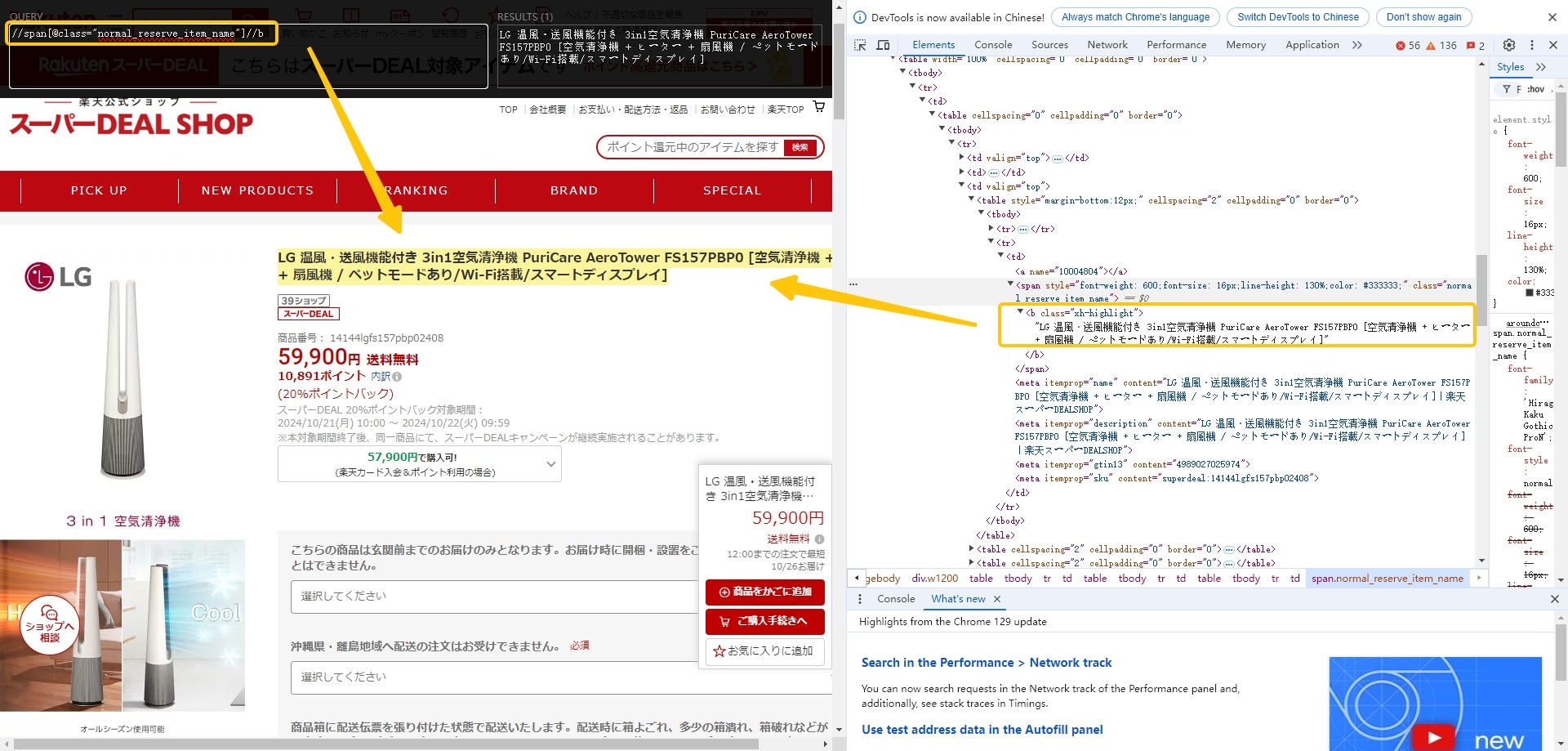Open NEW PRODUCTS navigation menu

coord(257,190)
